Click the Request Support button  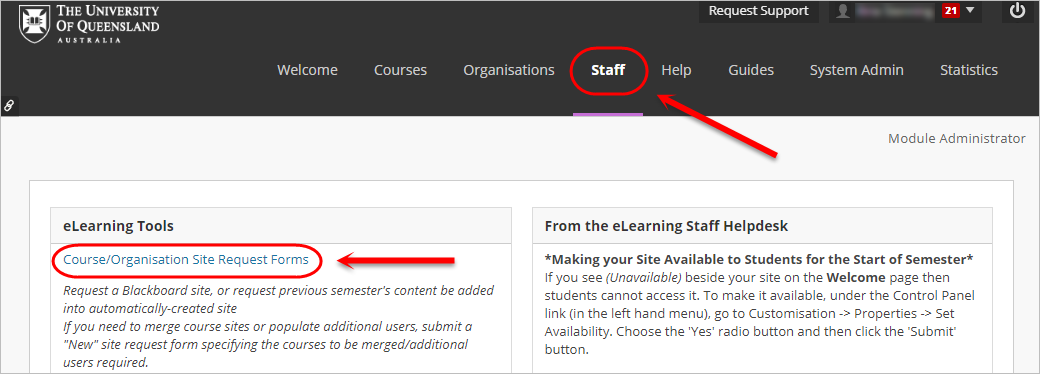point(759,11)
